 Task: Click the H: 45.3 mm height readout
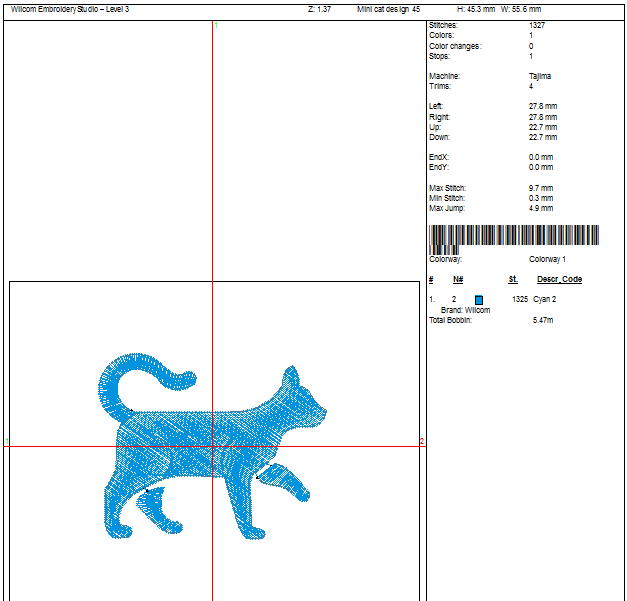pyautogui.click(x=475, y=9)
